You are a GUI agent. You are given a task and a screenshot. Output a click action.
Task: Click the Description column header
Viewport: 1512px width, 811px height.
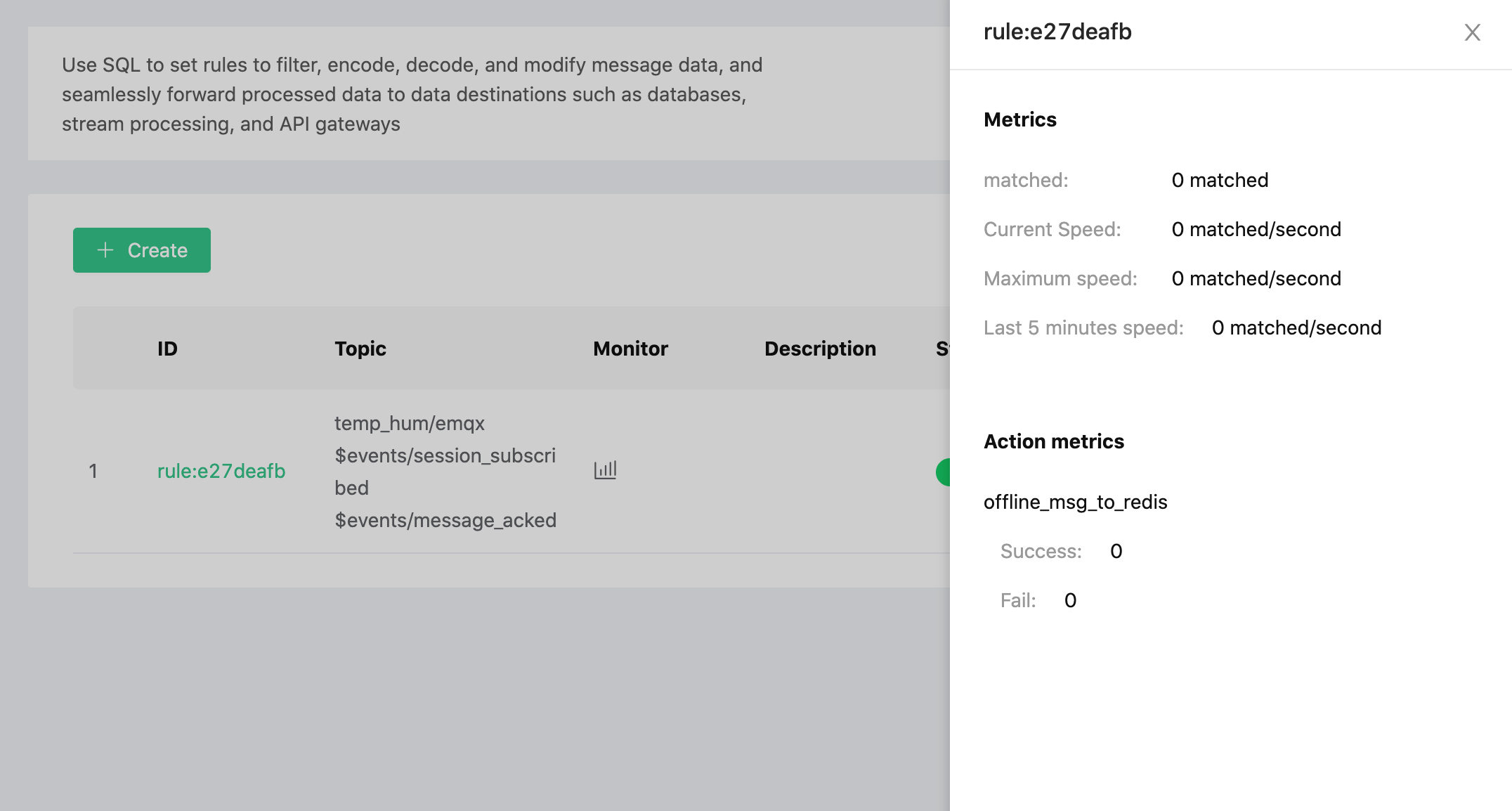click(x=820, y=349)
